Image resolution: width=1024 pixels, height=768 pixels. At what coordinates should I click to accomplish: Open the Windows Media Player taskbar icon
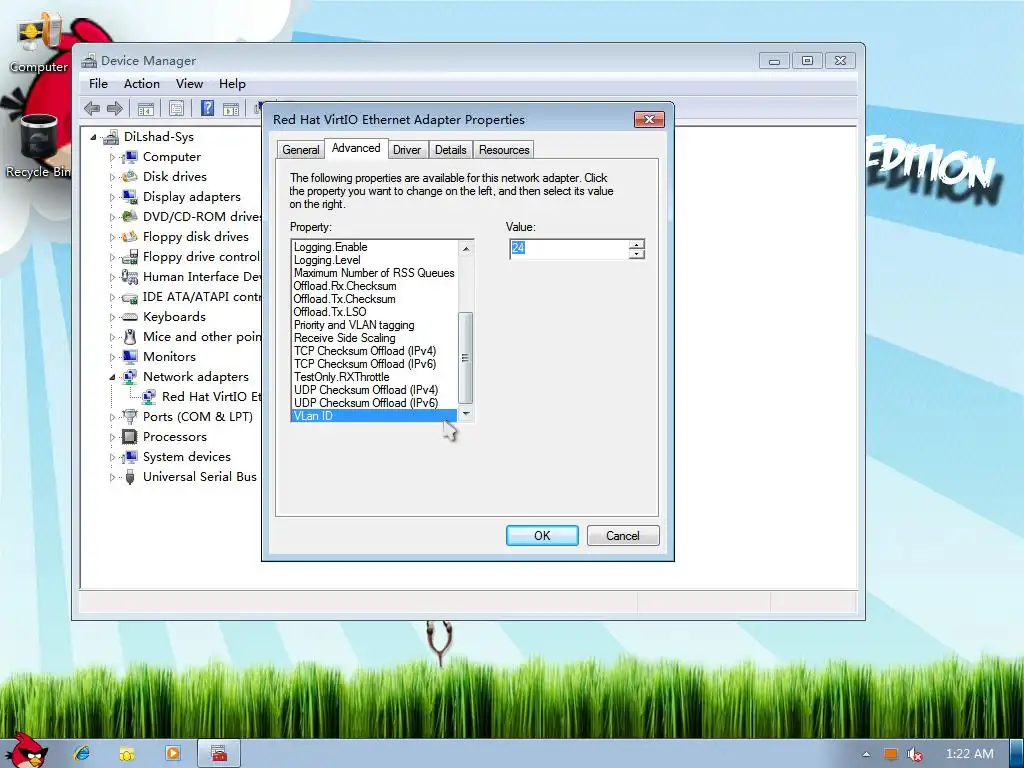(173, 753)
